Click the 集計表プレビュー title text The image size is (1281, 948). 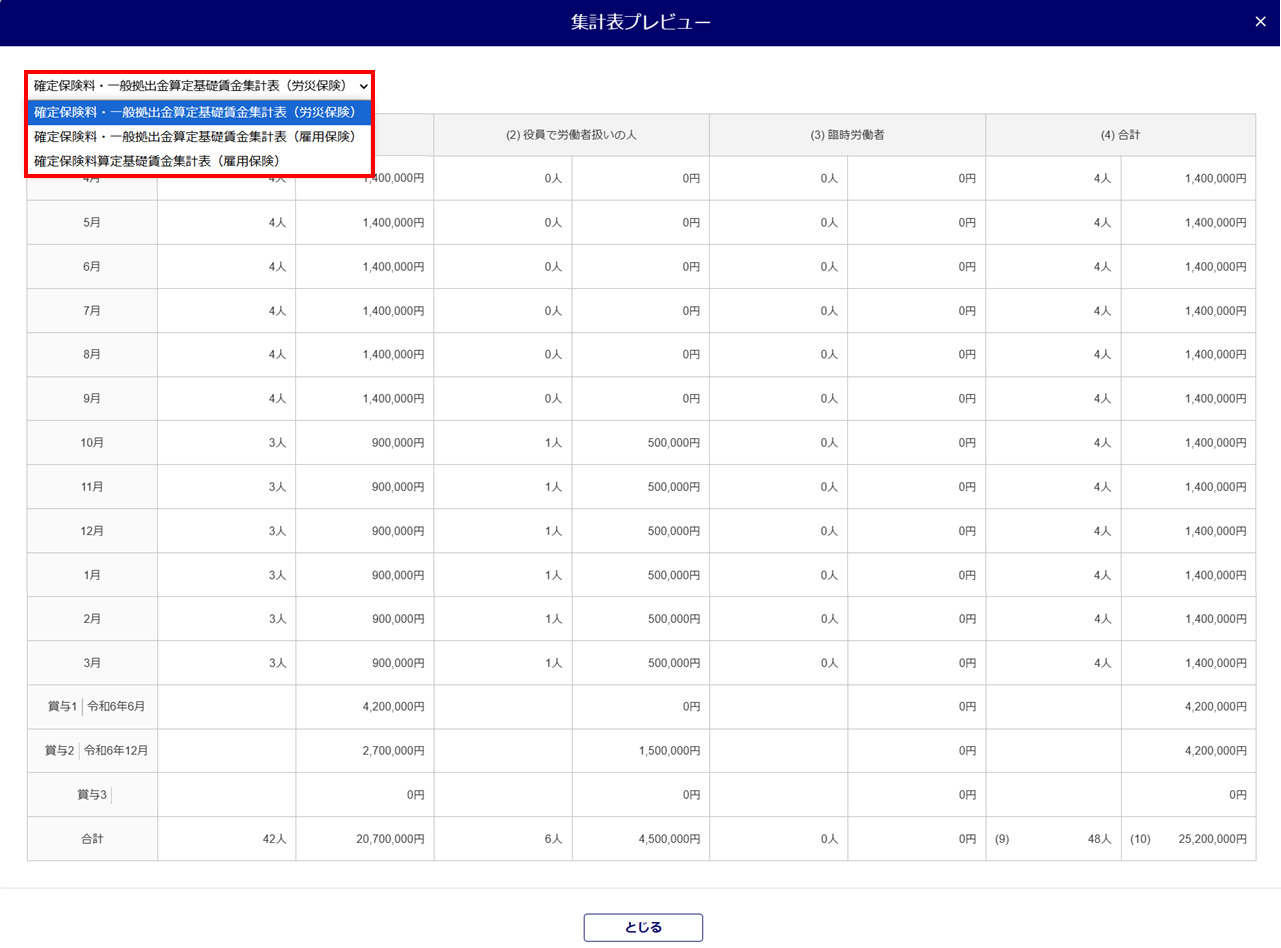click(640, 22)
